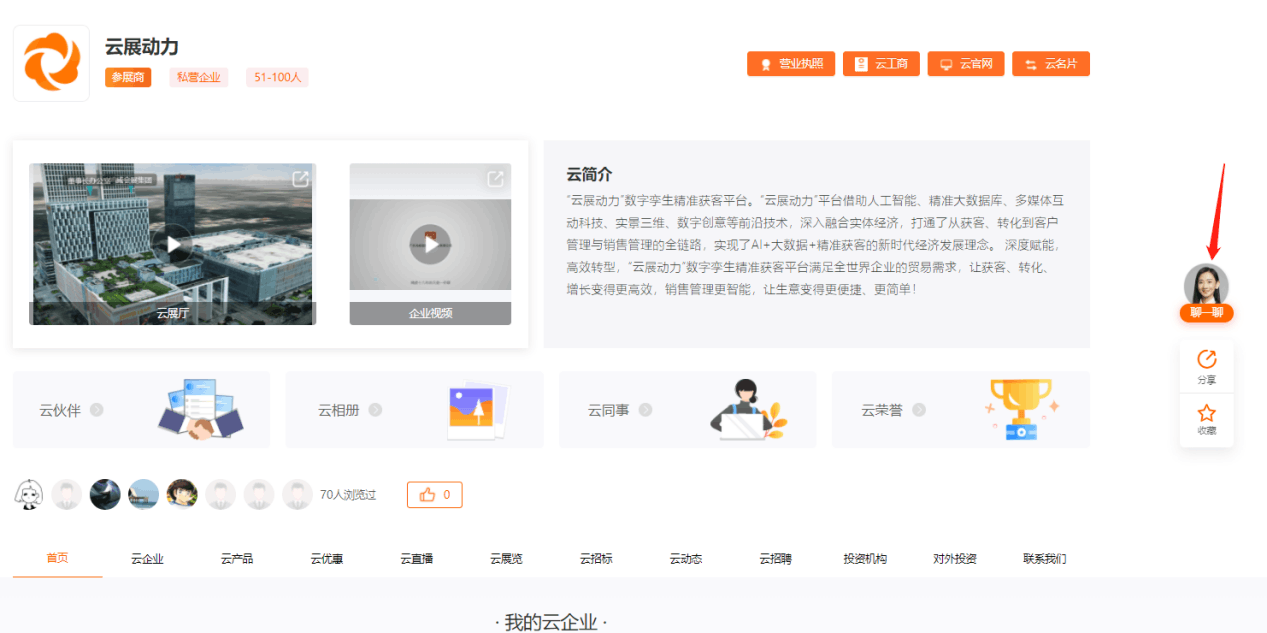Click the 私营企业 tag
This screenshot has width=1267, height=633.
[199, 77]
